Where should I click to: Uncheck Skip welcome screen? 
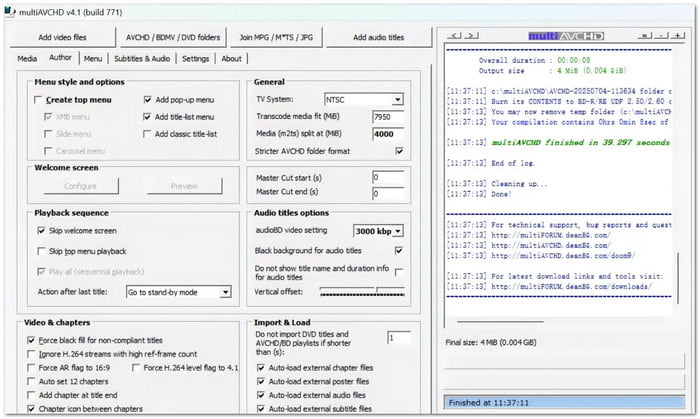[41, 231]
